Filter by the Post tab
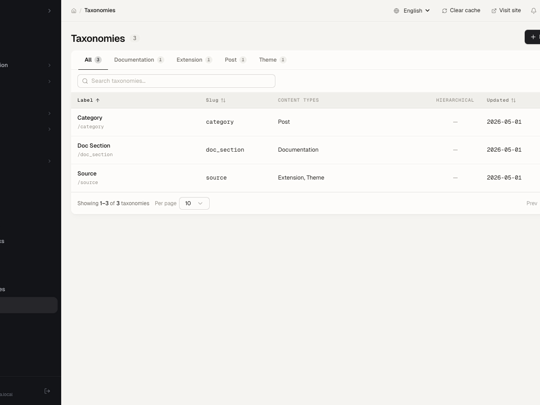The width and height of the screenshot is (540, 405). coord(235,60)
